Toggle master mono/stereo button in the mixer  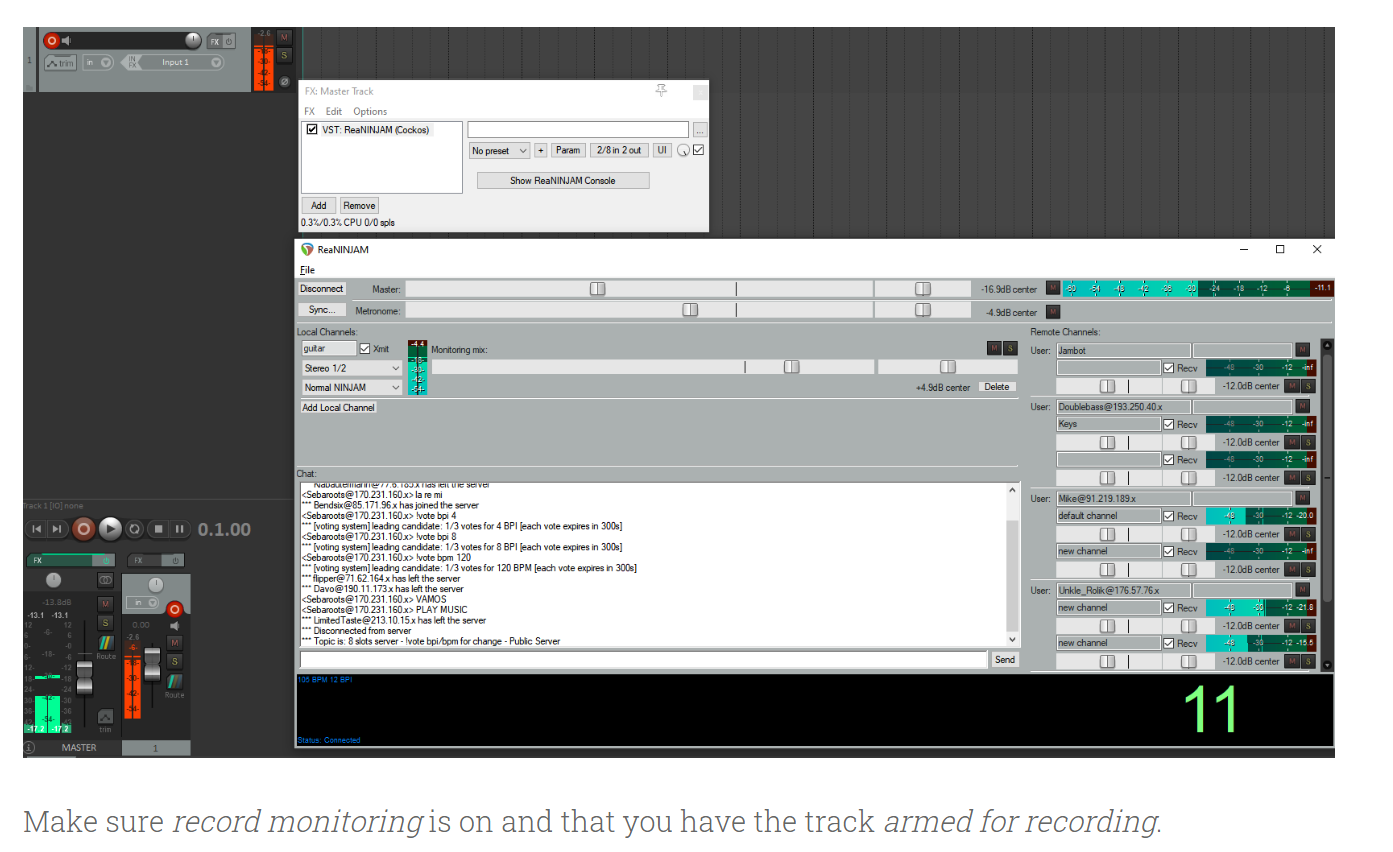[105, 580]
